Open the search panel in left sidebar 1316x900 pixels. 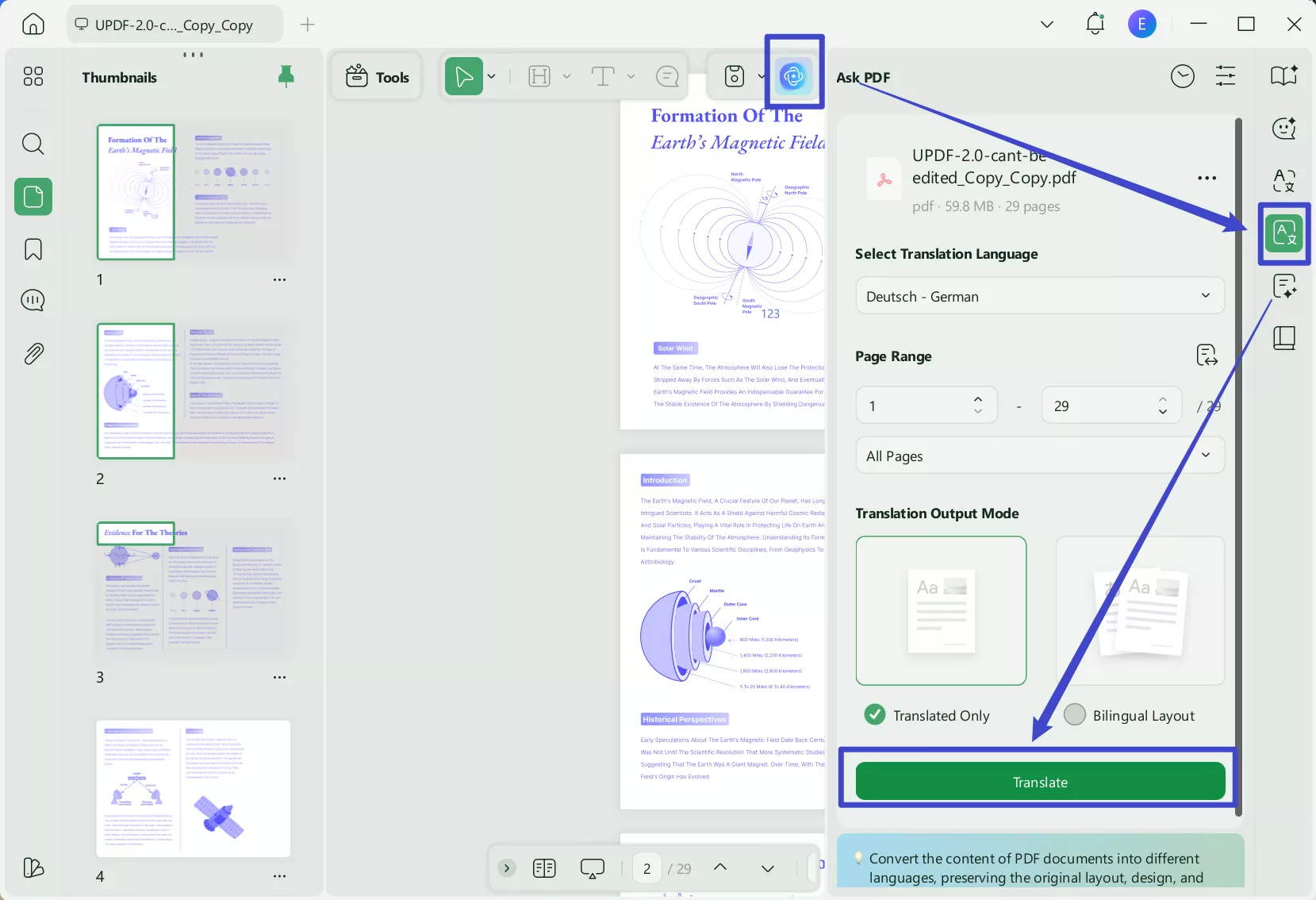(x=33, y=144)
